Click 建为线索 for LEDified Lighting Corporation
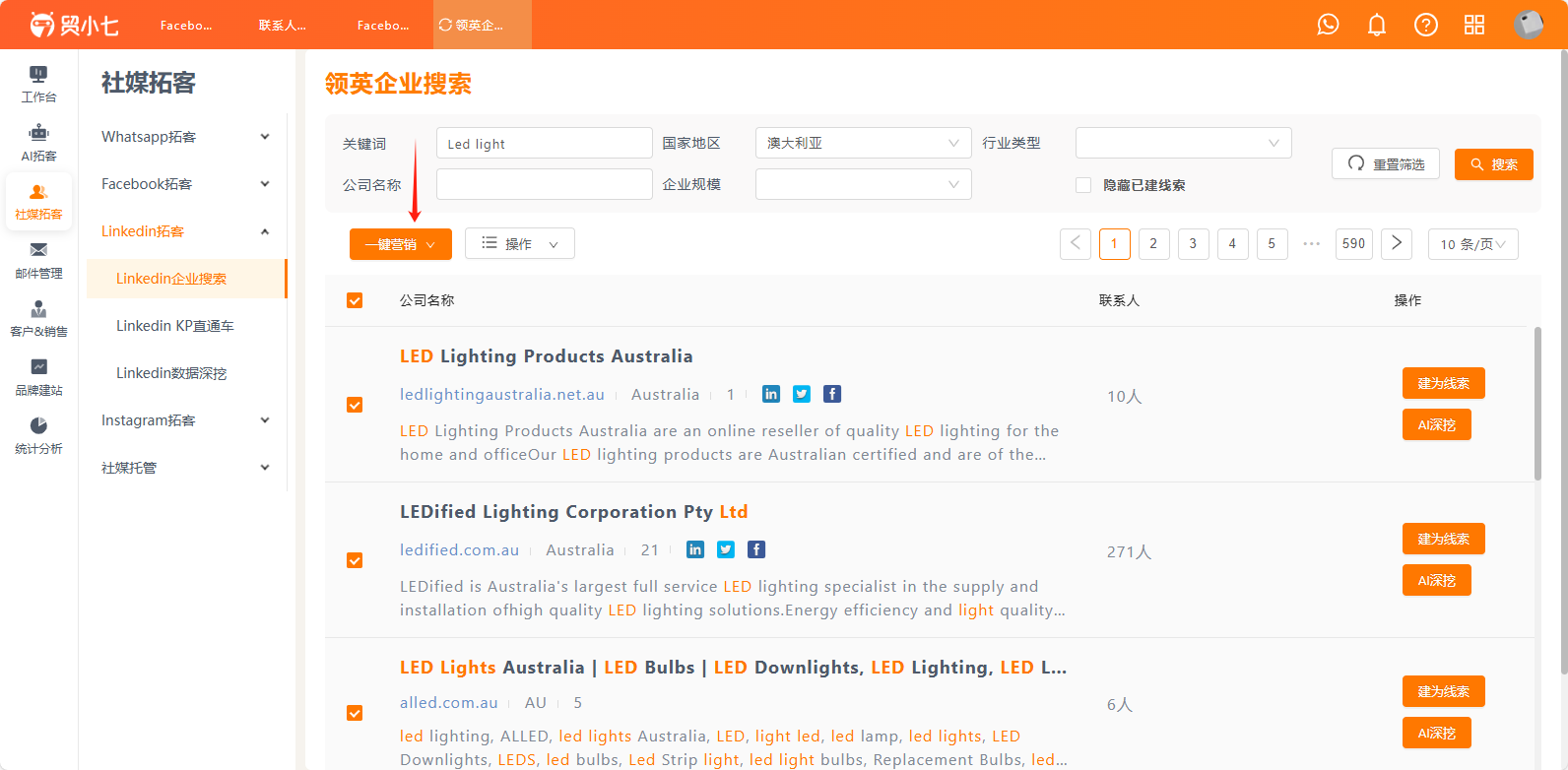 [1444, 539]
